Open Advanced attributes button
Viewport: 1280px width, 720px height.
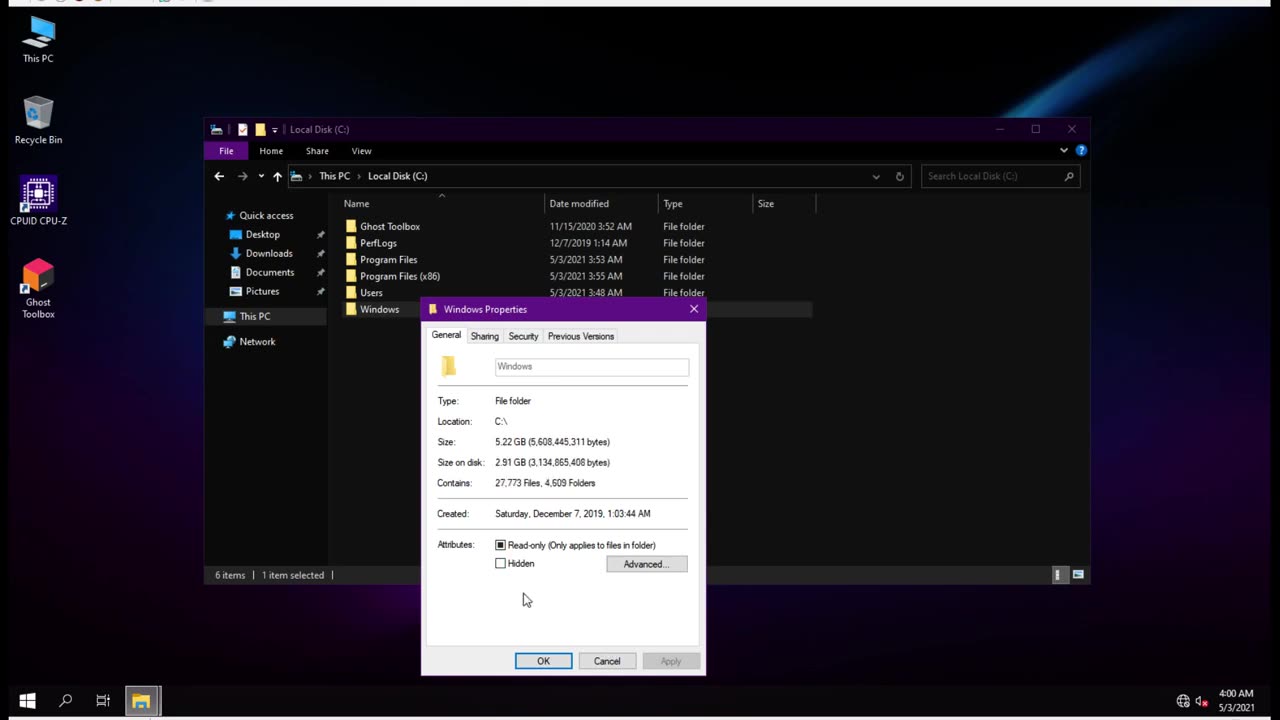[x=646, y=564]
